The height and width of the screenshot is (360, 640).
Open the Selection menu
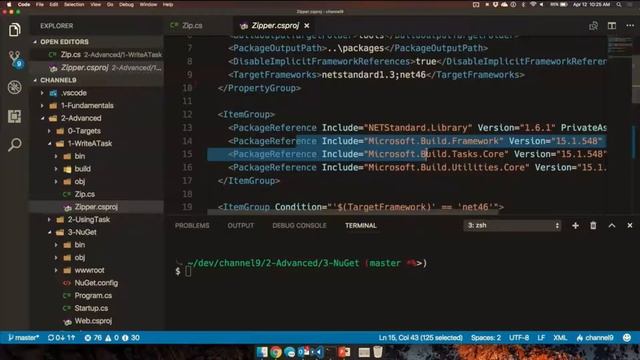pyautogui.click(x=74, y=4)
